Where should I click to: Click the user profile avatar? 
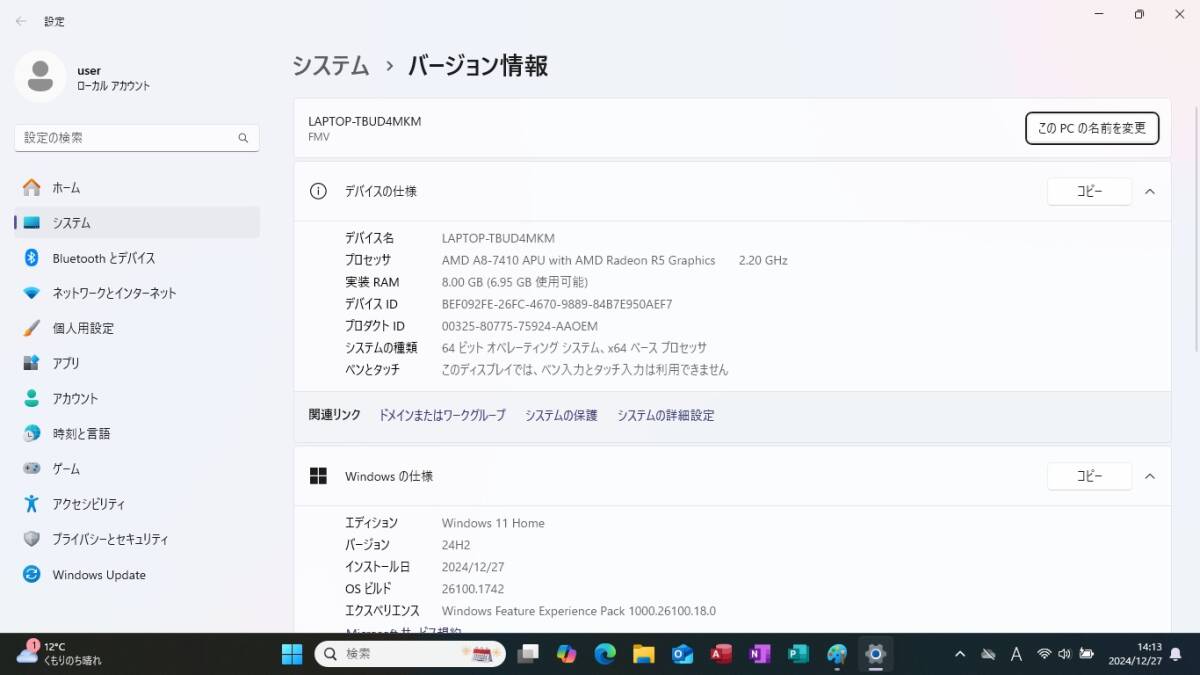40,77
